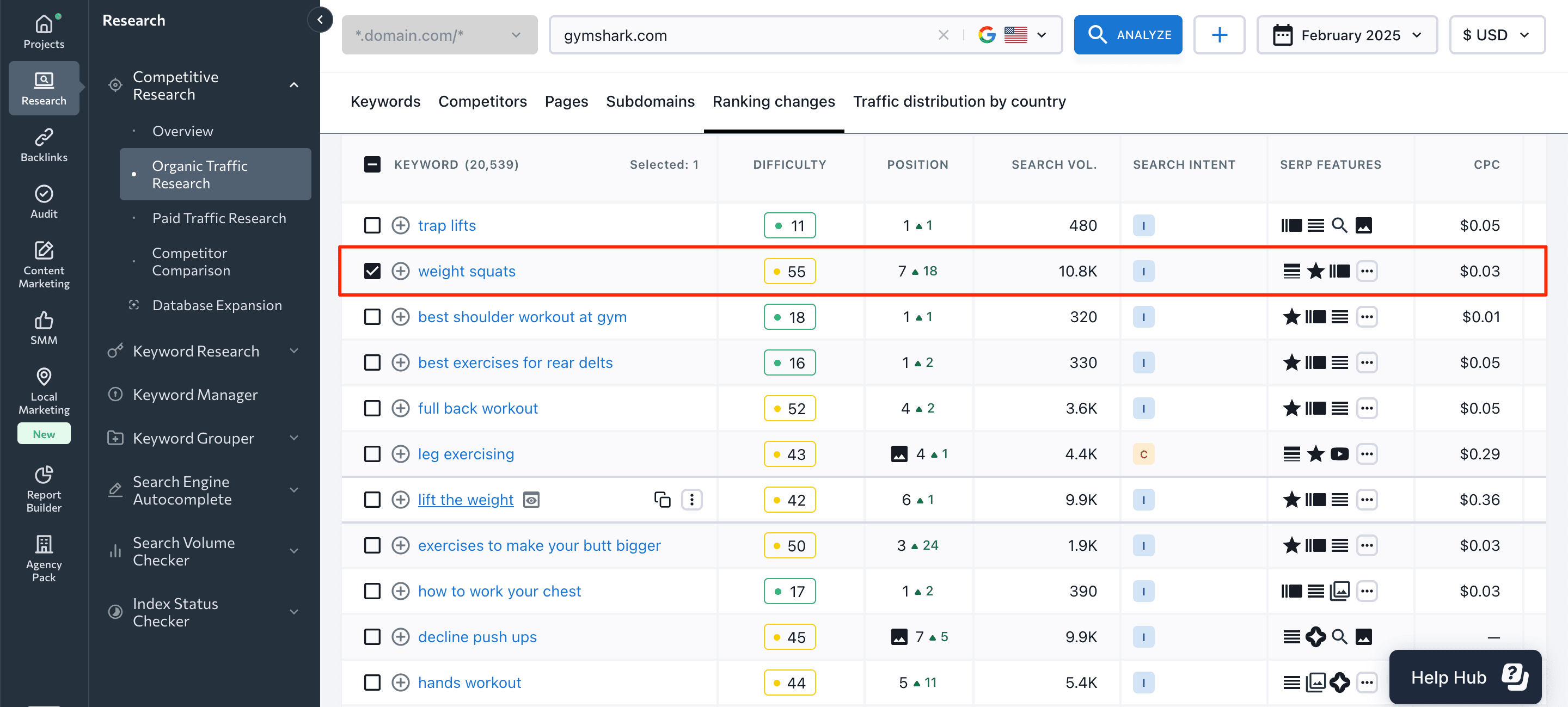Image resolution: width=1568 pixels, height=707 pixels.
Task: Click the ANALYZE button
Action: 1128,35
